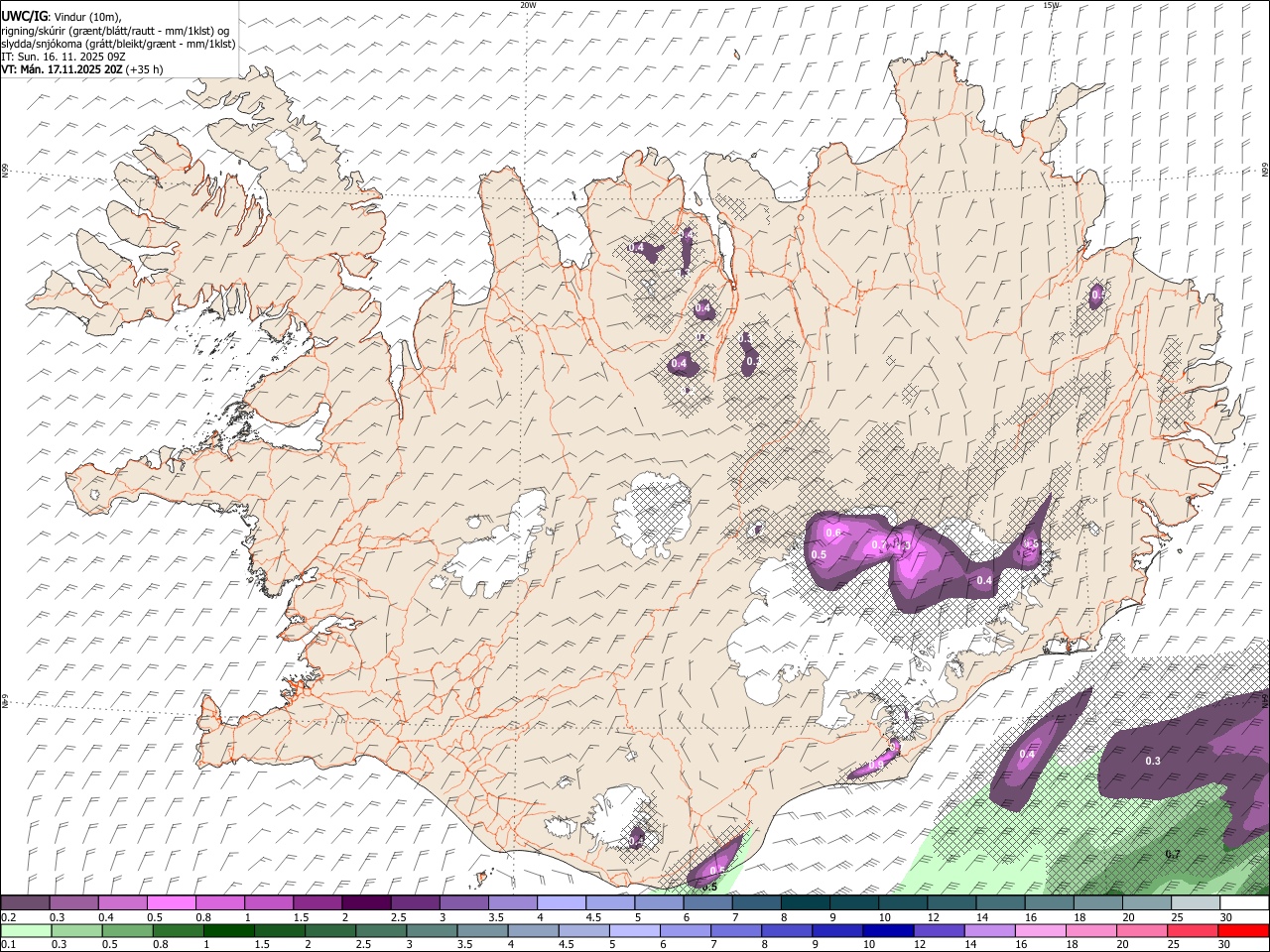Click the light pink 16–18 swatch in lower legend
The image size is (1270, 952).
pos(1041,931)
